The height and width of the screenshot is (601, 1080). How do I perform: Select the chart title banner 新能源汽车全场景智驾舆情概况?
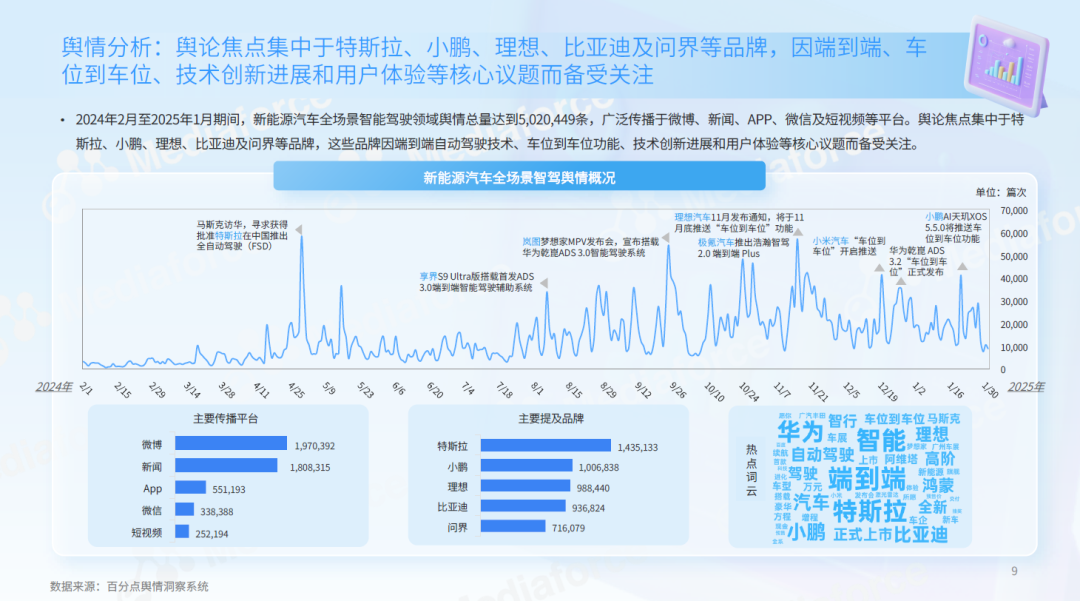tap(519, 177)
